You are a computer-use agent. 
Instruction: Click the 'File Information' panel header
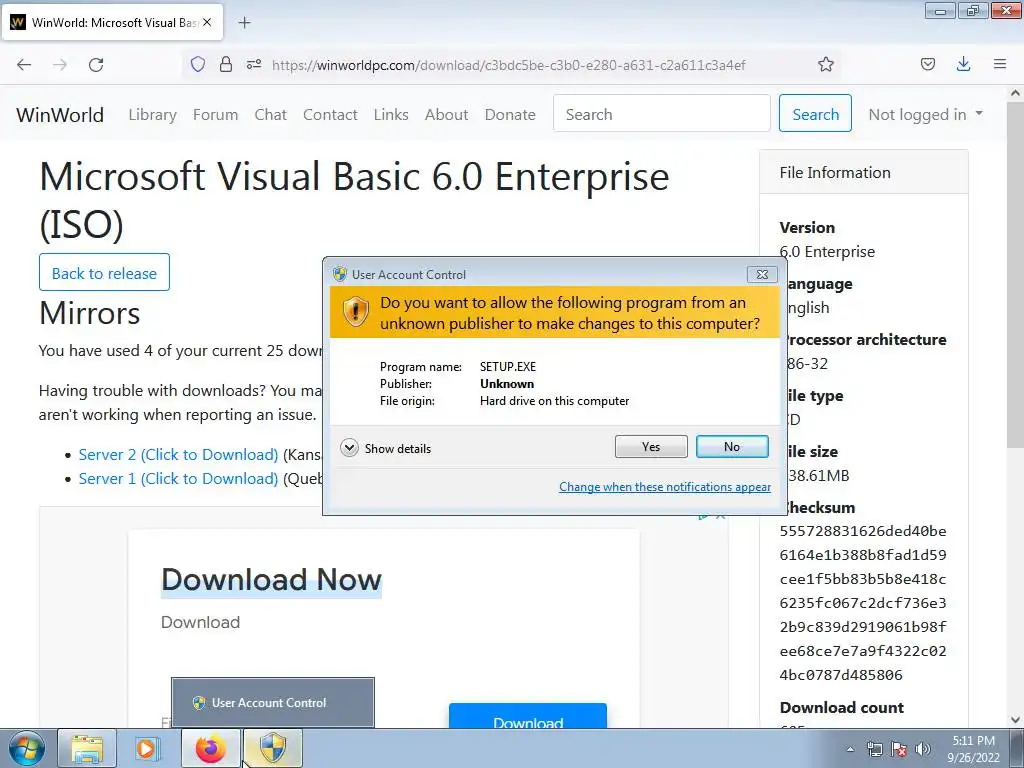tap(863, 172)
